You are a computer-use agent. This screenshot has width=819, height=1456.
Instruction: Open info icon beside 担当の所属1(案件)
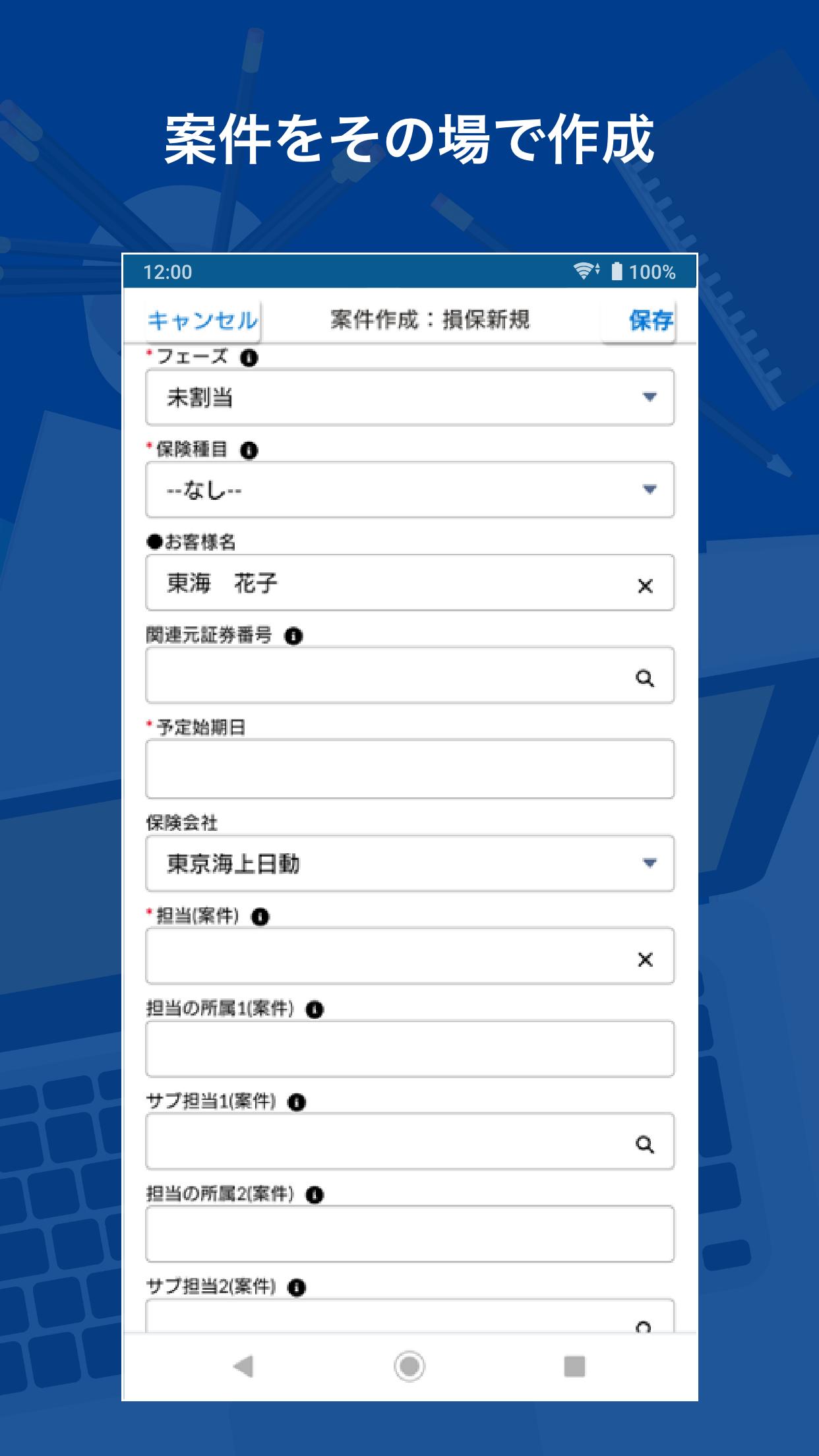[x=315, y=1010]
